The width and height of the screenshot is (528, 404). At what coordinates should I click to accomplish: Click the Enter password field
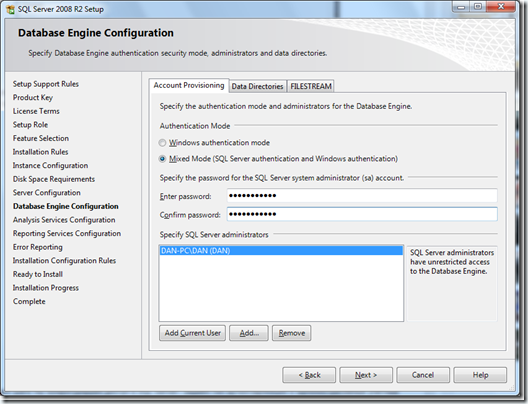(362, 196)
